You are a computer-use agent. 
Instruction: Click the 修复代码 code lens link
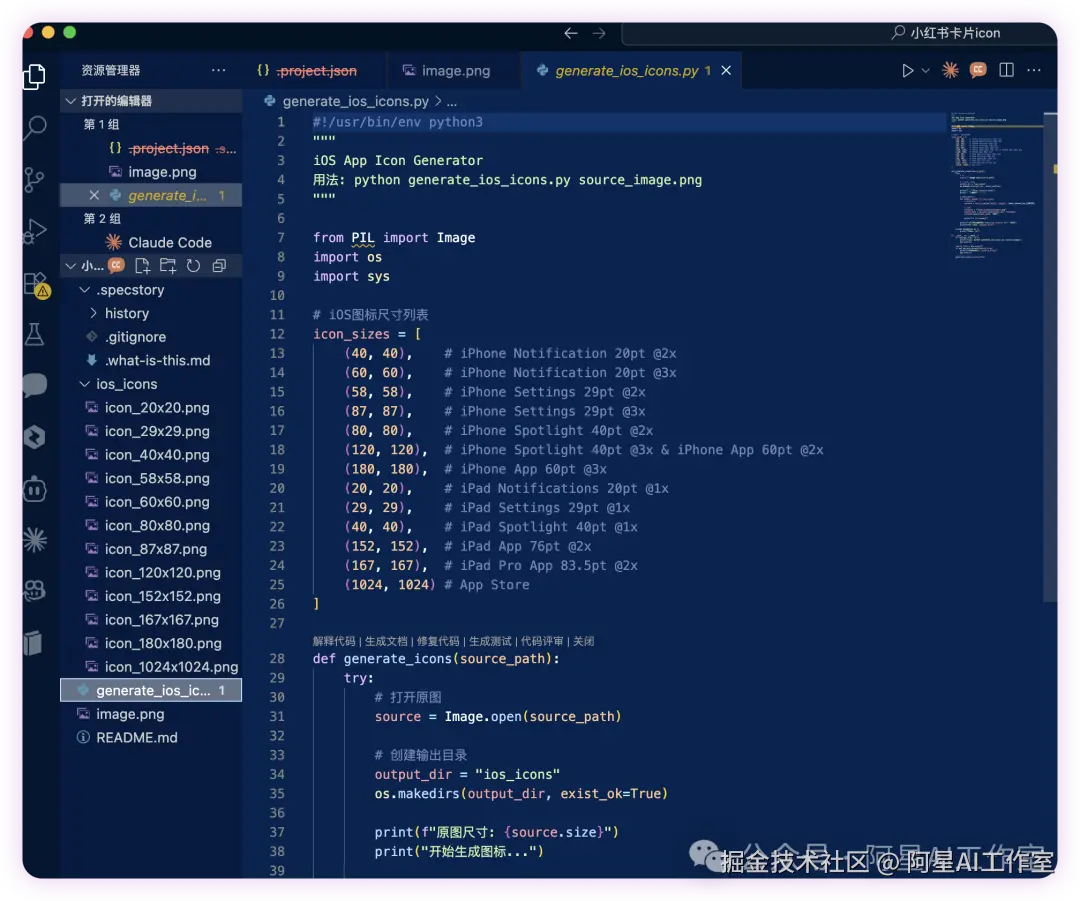click(438, 641)
